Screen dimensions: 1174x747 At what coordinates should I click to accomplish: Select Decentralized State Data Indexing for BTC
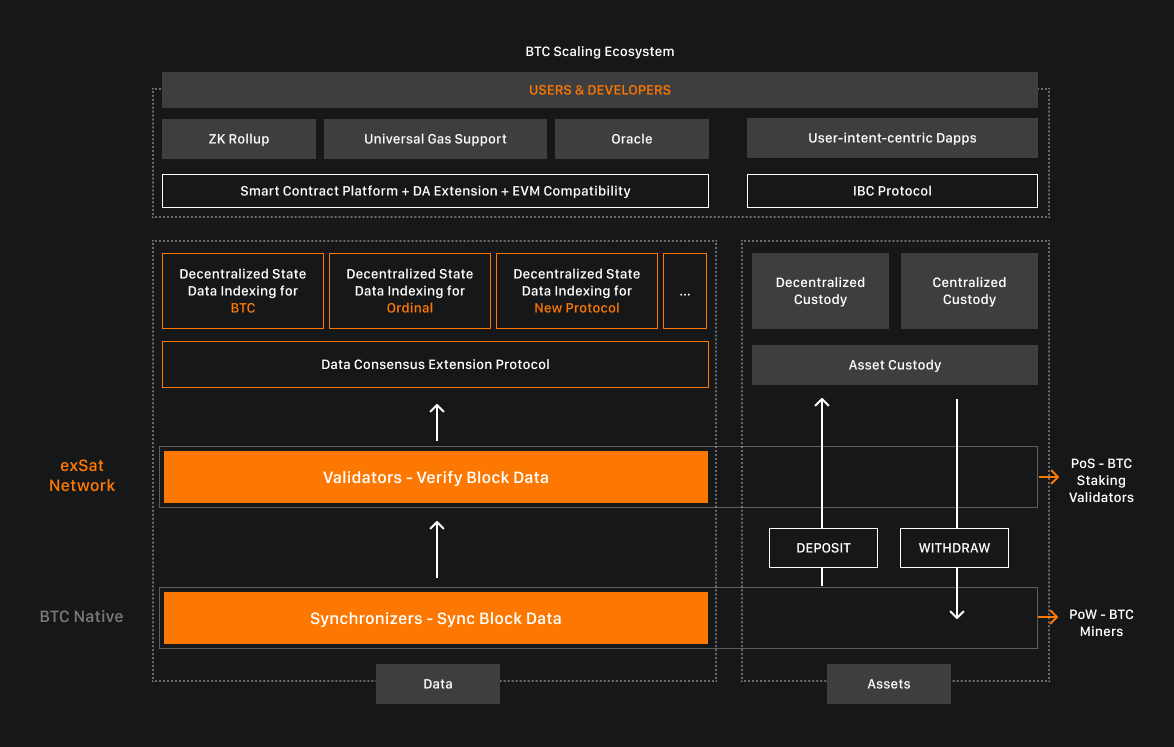(x=243, y=291)
